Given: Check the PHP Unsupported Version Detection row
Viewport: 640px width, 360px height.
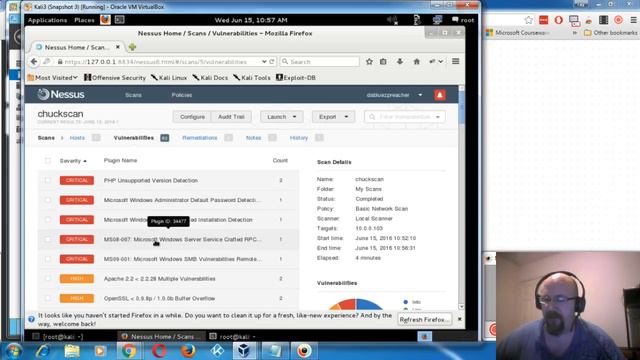Looking at the screenshot, I should [48, 180].
